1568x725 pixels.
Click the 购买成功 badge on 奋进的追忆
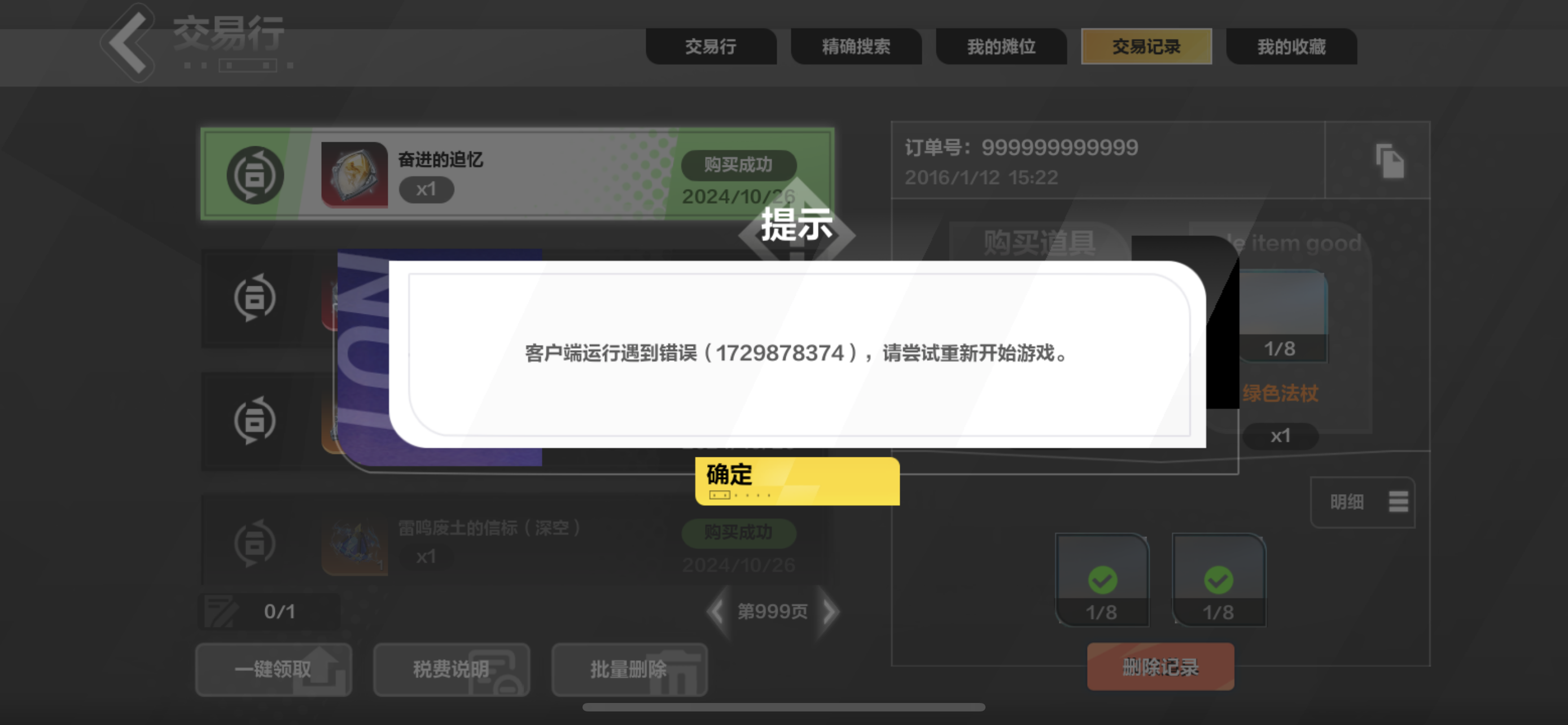[738, 164]
